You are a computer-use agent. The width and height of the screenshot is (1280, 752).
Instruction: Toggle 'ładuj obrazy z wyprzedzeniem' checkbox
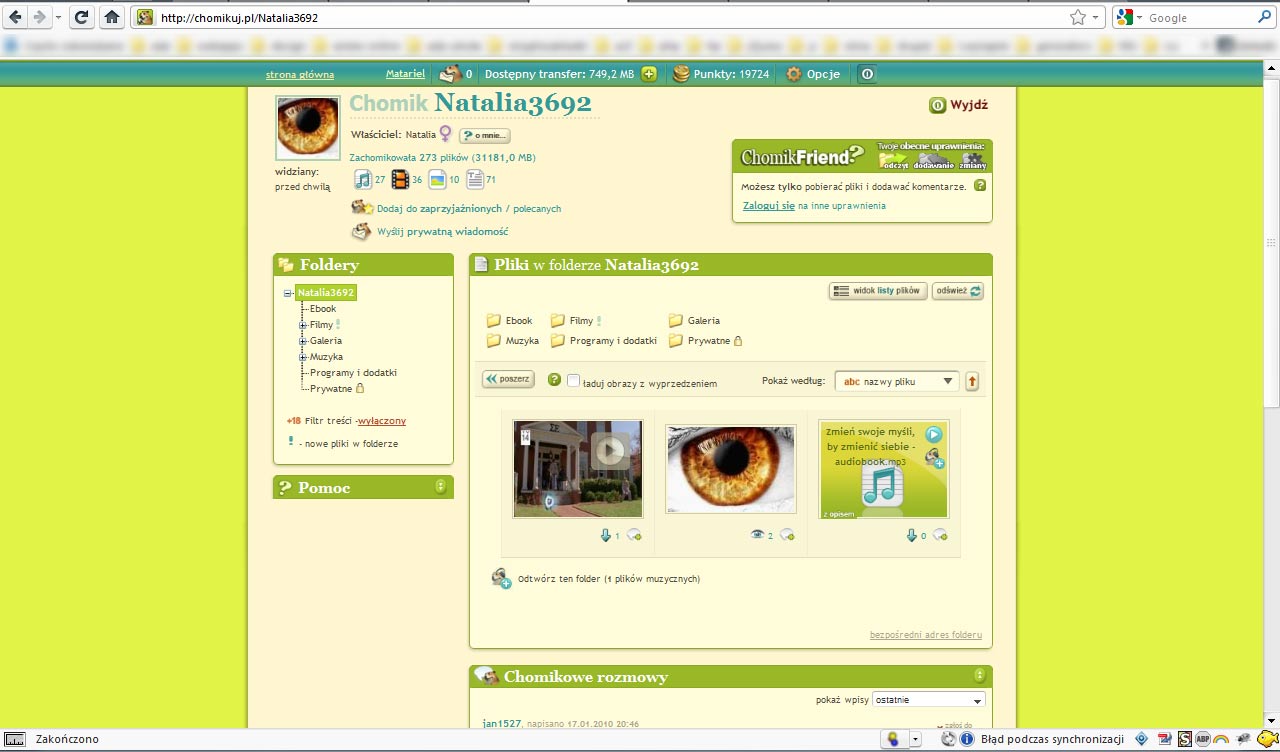pyautogui.click(x=574, y=381)
